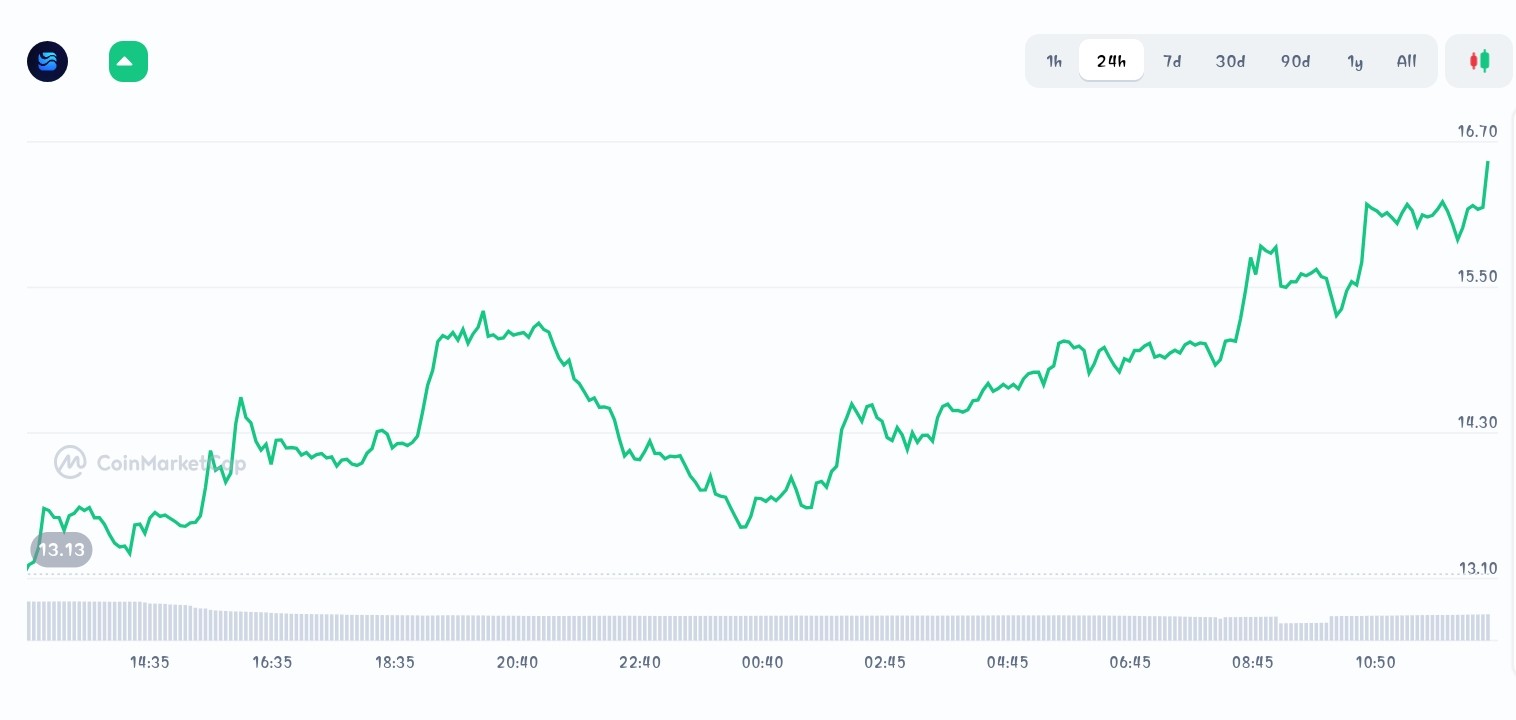The image size is (1516, 720).
Task: Click the 13.13 price label tag
Action: 61,549
